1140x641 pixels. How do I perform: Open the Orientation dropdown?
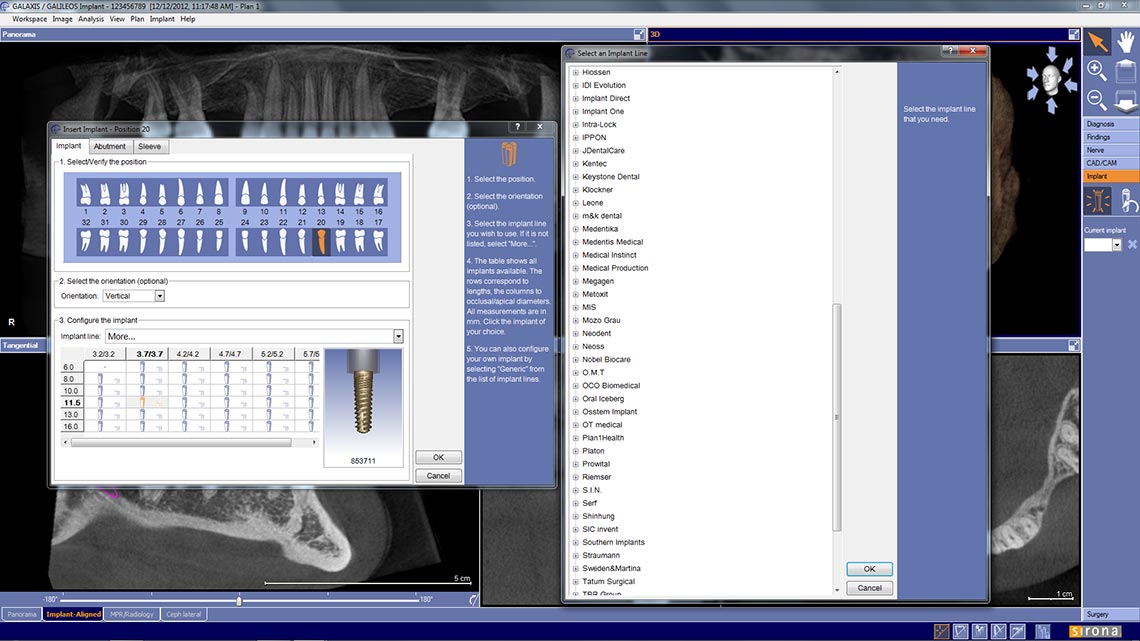(x=159, y=296)
